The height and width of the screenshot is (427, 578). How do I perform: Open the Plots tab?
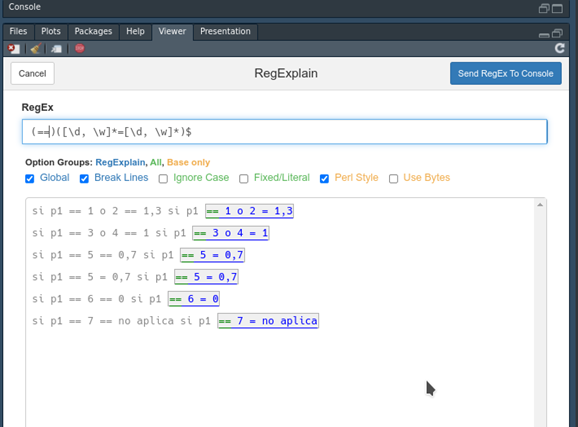pyautogui.click(x=51, y=31)
